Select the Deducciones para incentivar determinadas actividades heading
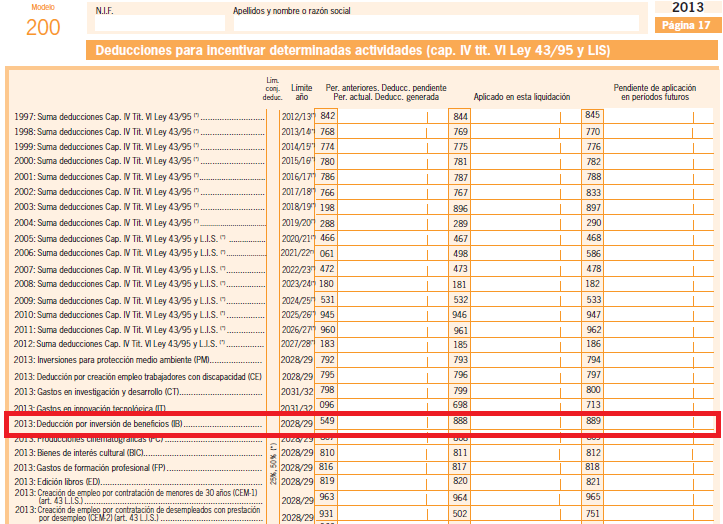 353,50
